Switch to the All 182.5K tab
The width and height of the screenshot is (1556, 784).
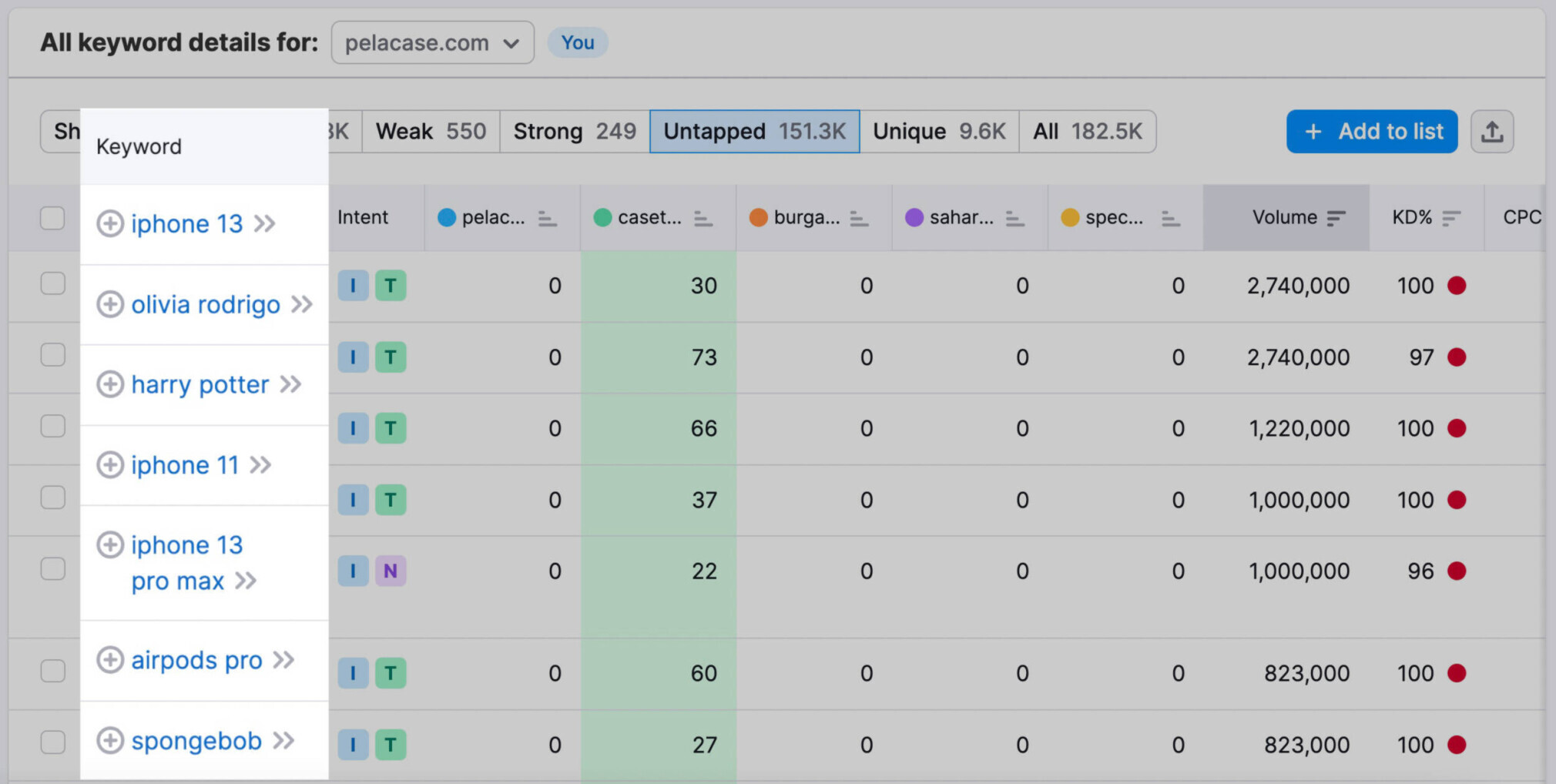pyautogui.click(x=1087, y=132)
